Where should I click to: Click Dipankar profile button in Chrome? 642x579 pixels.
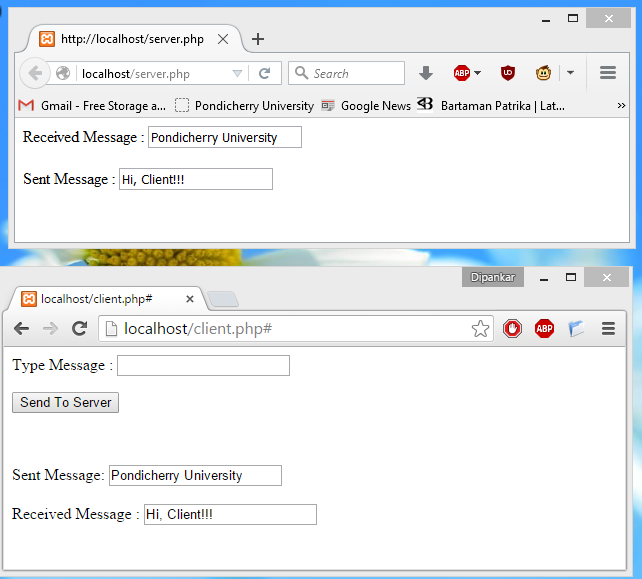[493, 277]
